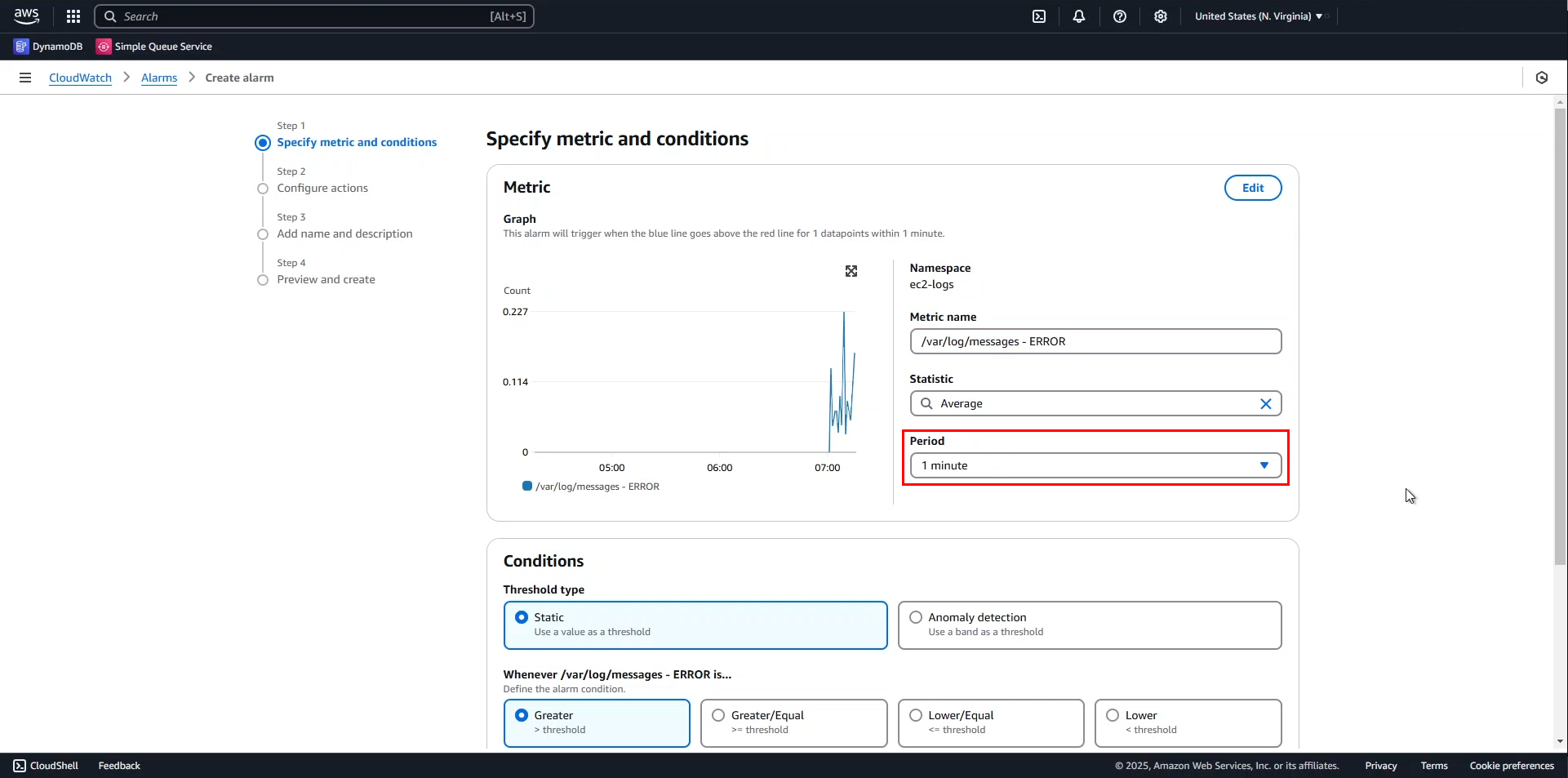
Task: Toggle the hamburger navigation menu
Action: [x=25, y=78]
